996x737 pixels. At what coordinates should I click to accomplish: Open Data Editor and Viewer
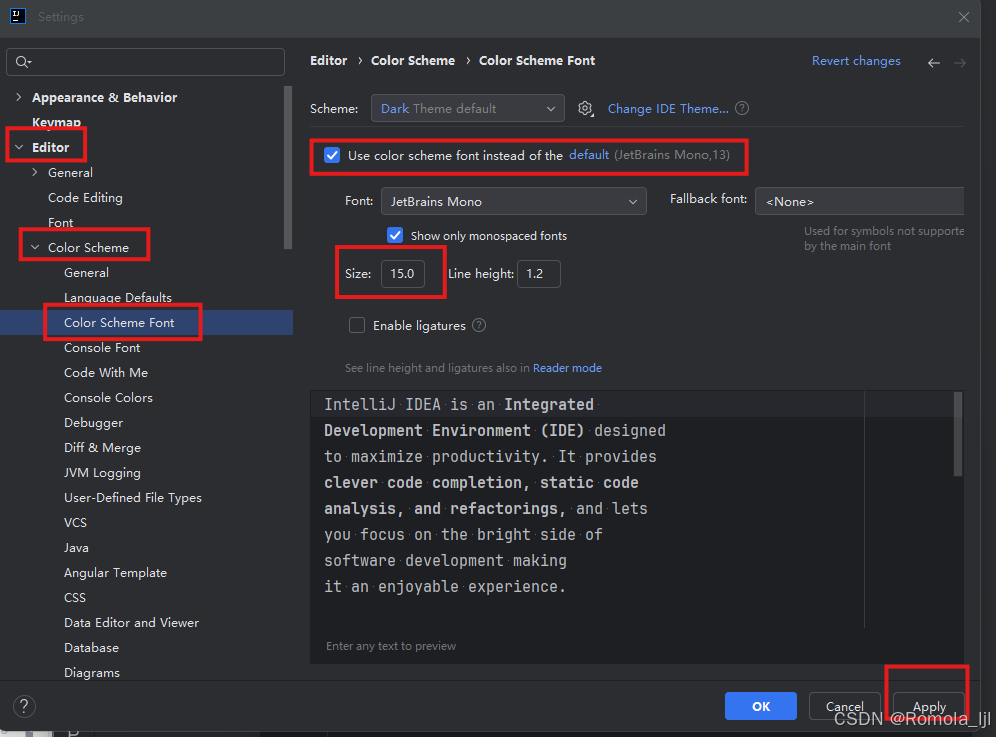point(131,623)
